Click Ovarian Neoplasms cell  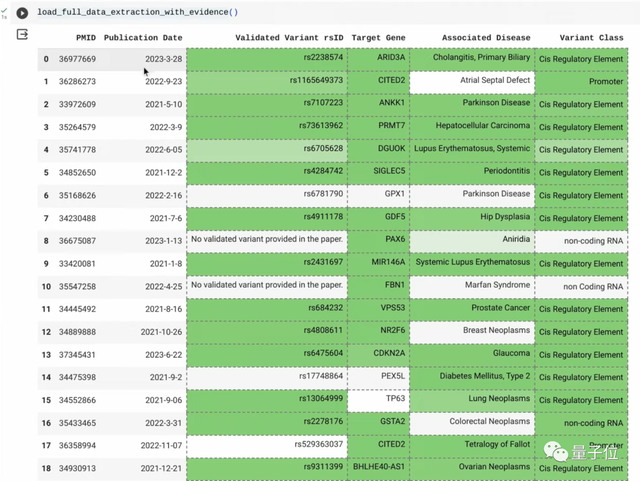(472, 469)
